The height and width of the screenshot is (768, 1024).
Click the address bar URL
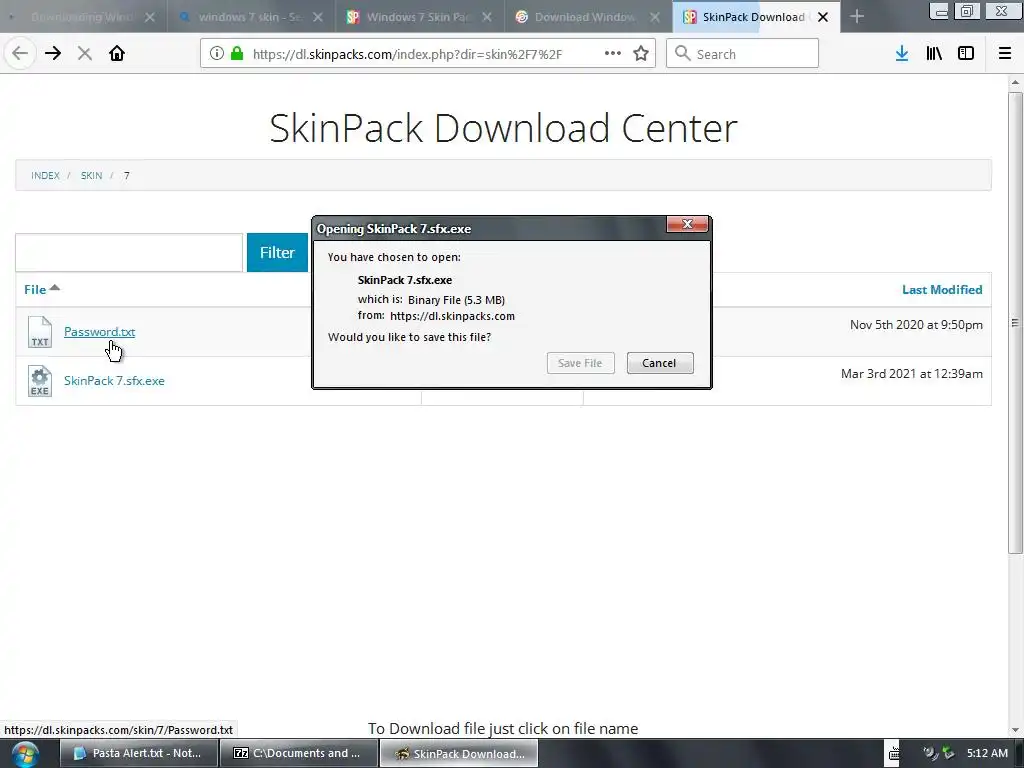point(407,54)
